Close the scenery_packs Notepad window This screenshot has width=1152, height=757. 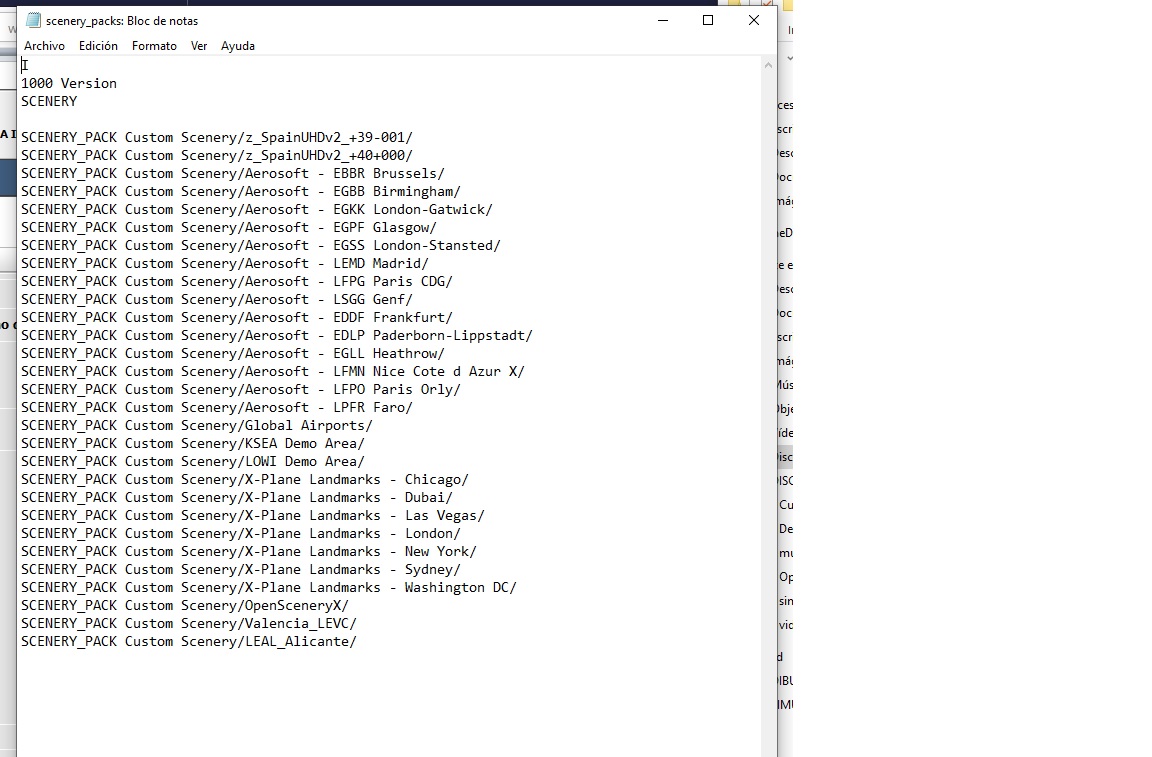754,21
